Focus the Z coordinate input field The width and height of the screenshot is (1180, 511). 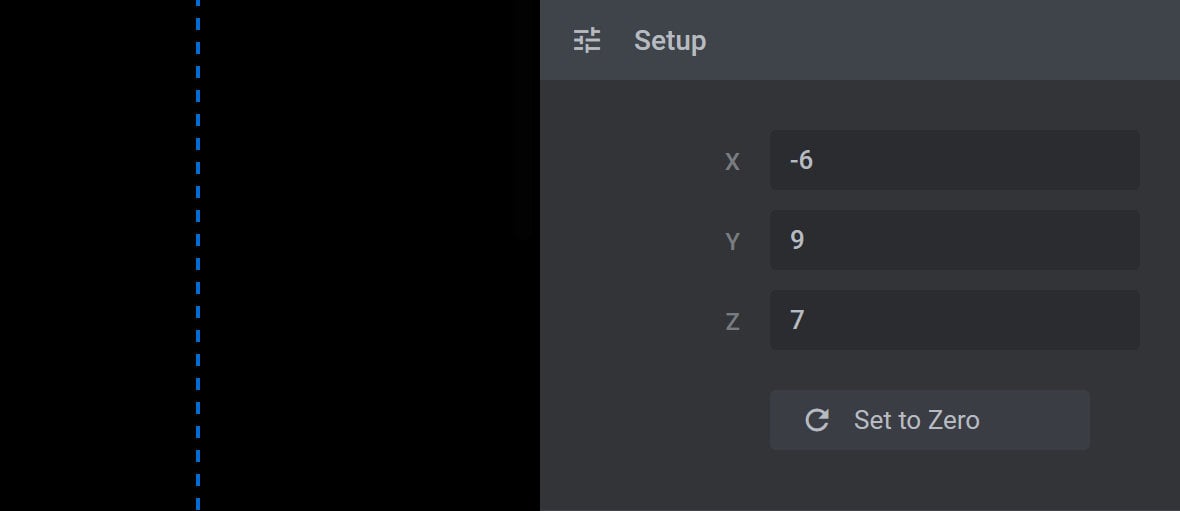(954, 320)
